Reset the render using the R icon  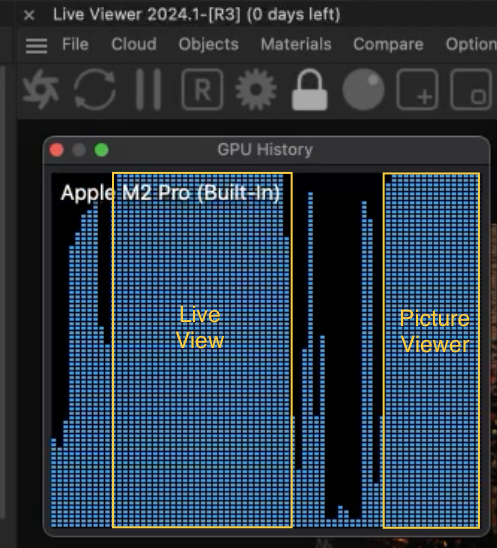click(x=202, y=89)
